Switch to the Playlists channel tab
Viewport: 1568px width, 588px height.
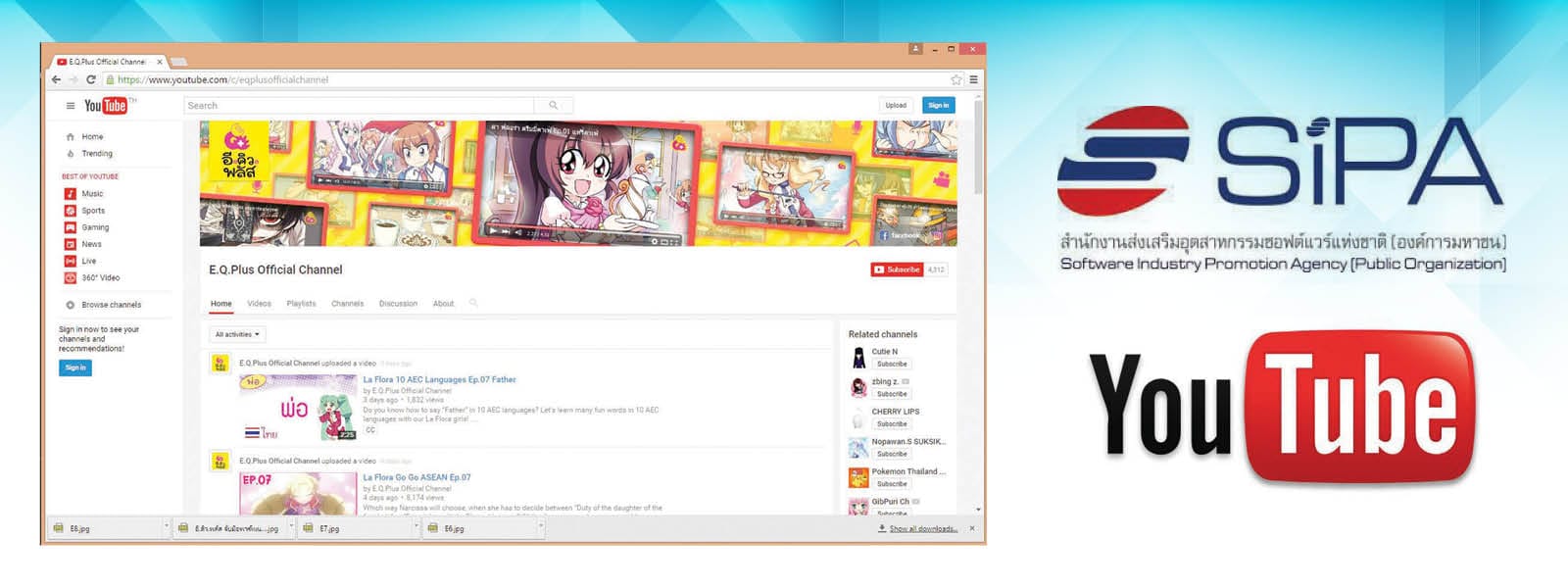(301, 304)
